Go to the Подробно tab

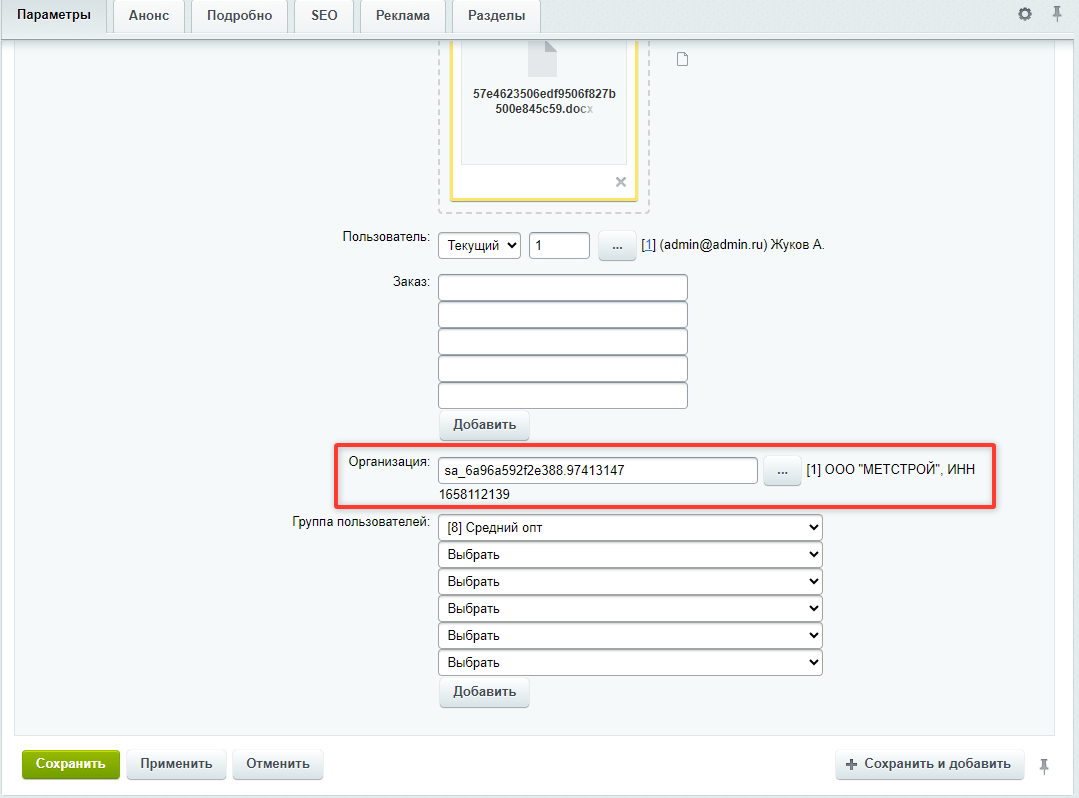(239, 16)
